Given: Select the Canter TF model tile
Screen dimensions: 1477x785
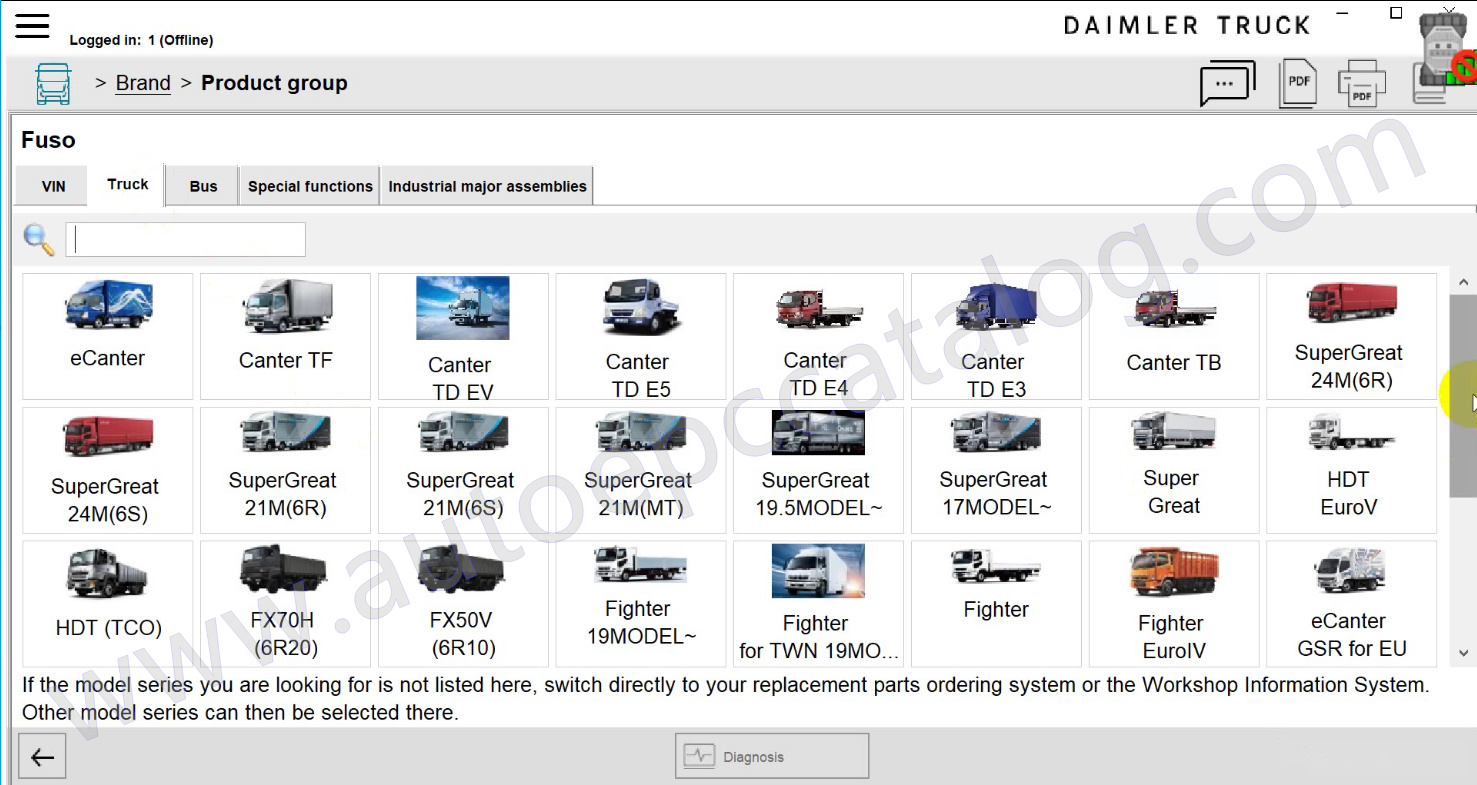Looking at the screenshot, I should [285, 336].
